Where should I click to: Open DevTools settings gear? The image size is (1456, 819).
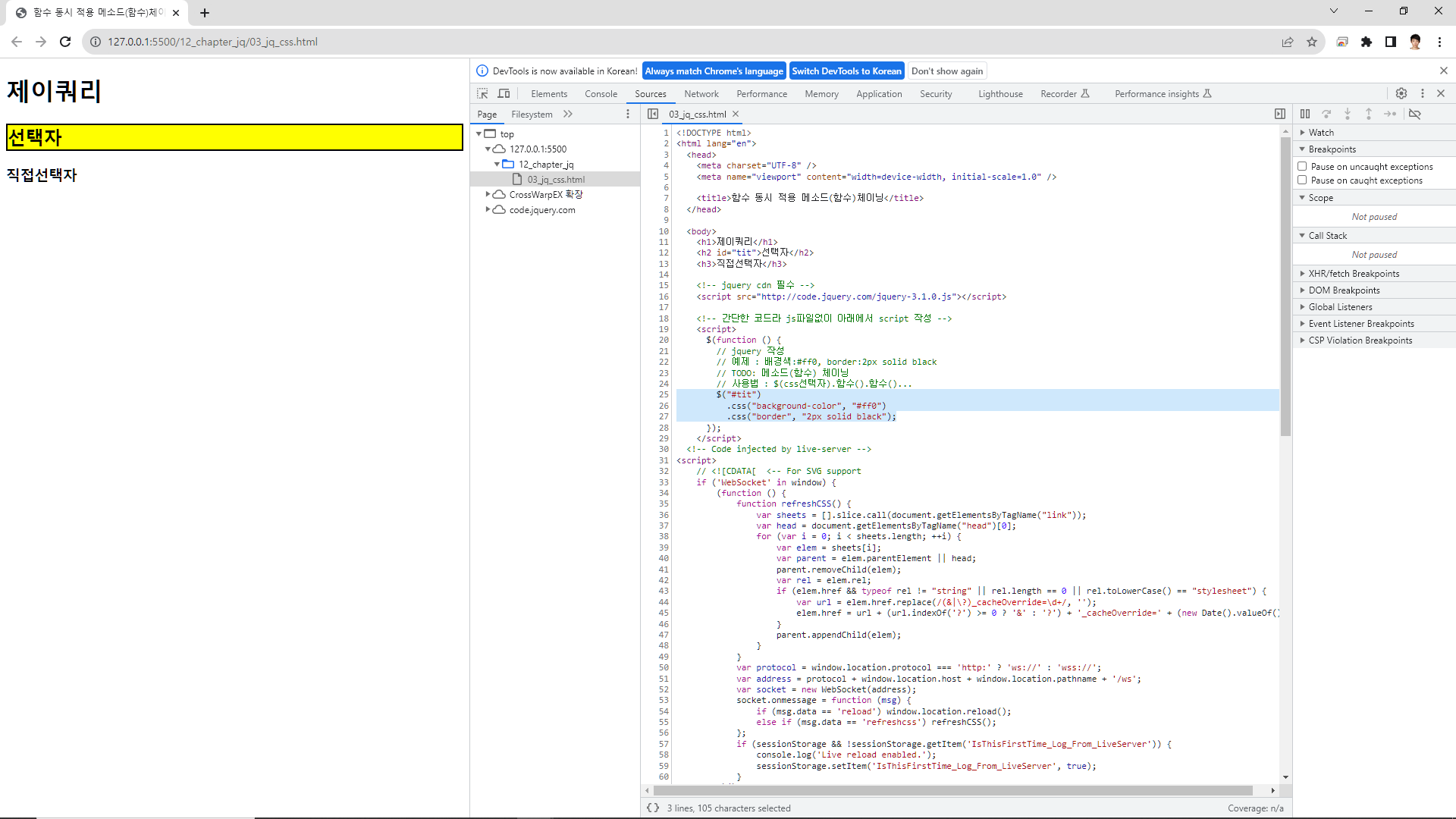point(1401,93)
